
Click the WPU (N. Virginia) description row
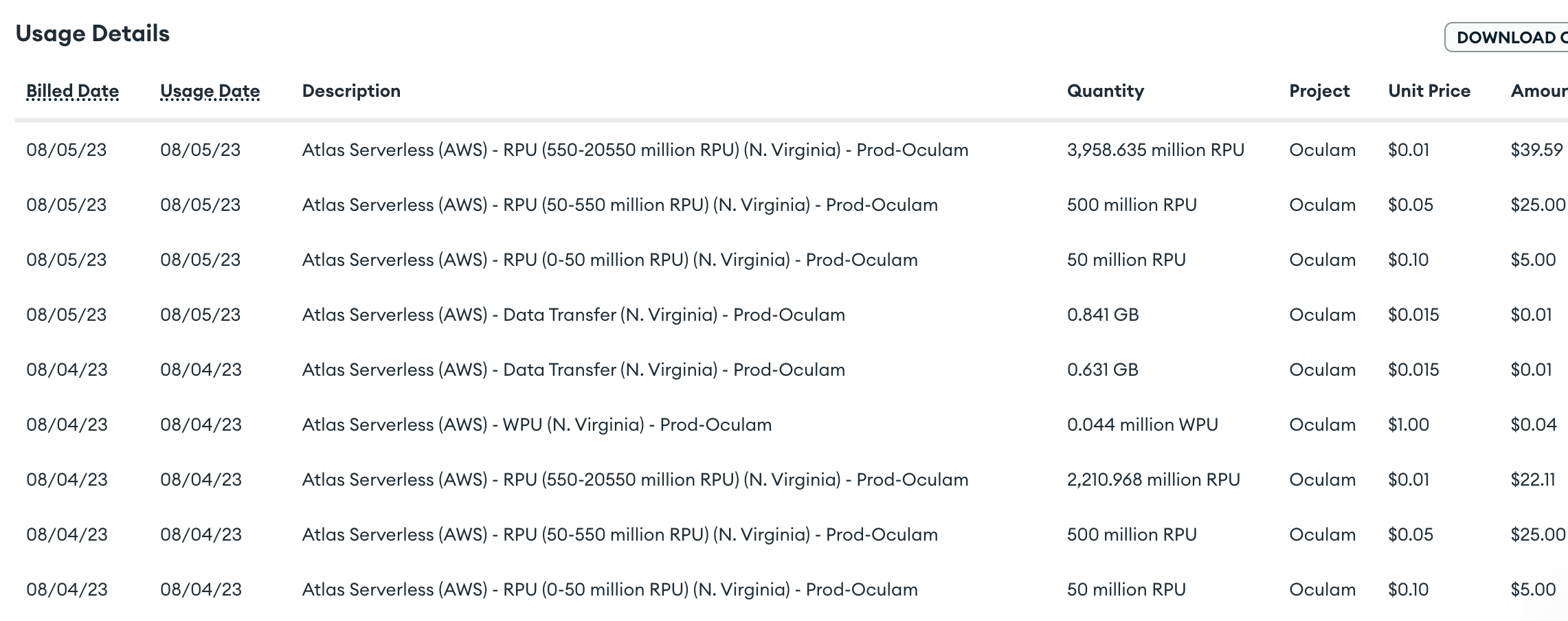point(537,425)
